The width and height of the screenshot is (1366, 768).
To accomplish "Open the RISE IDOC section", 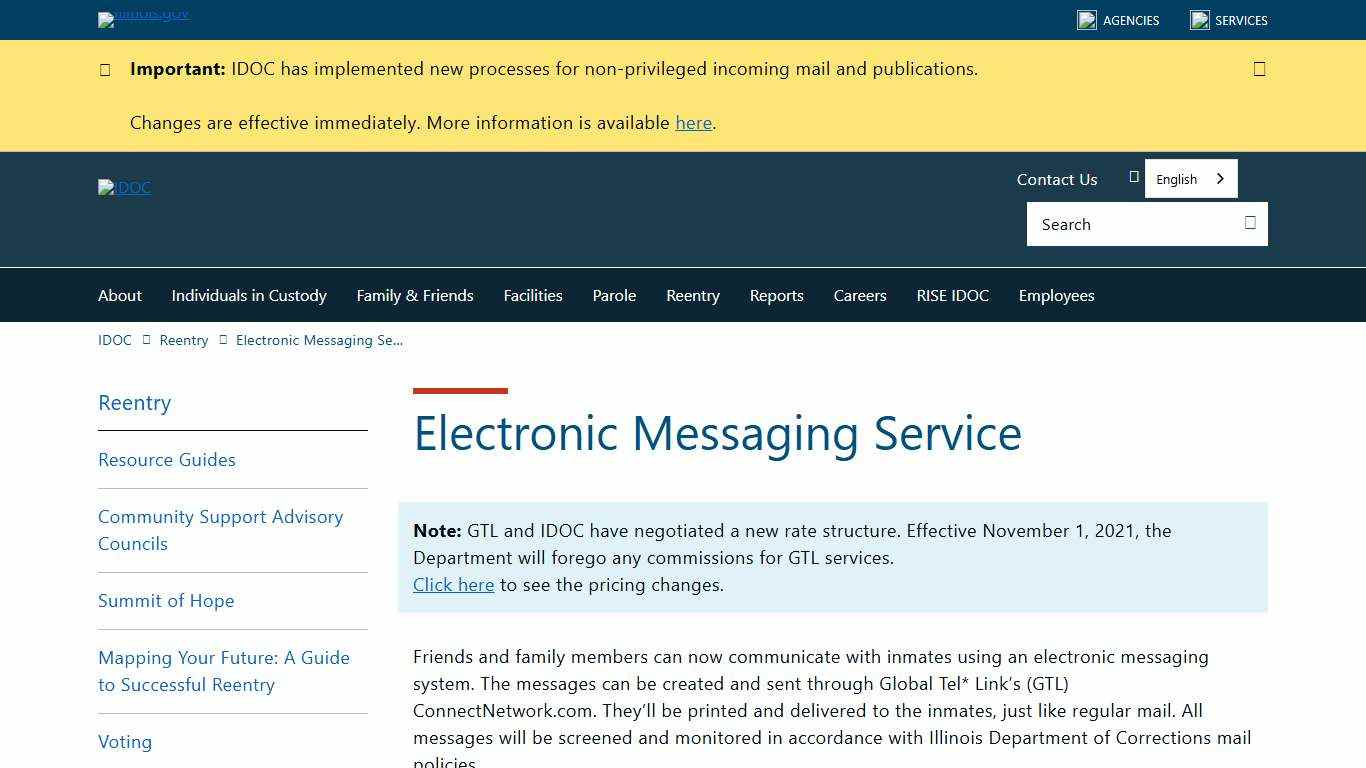I will (952, 295).
